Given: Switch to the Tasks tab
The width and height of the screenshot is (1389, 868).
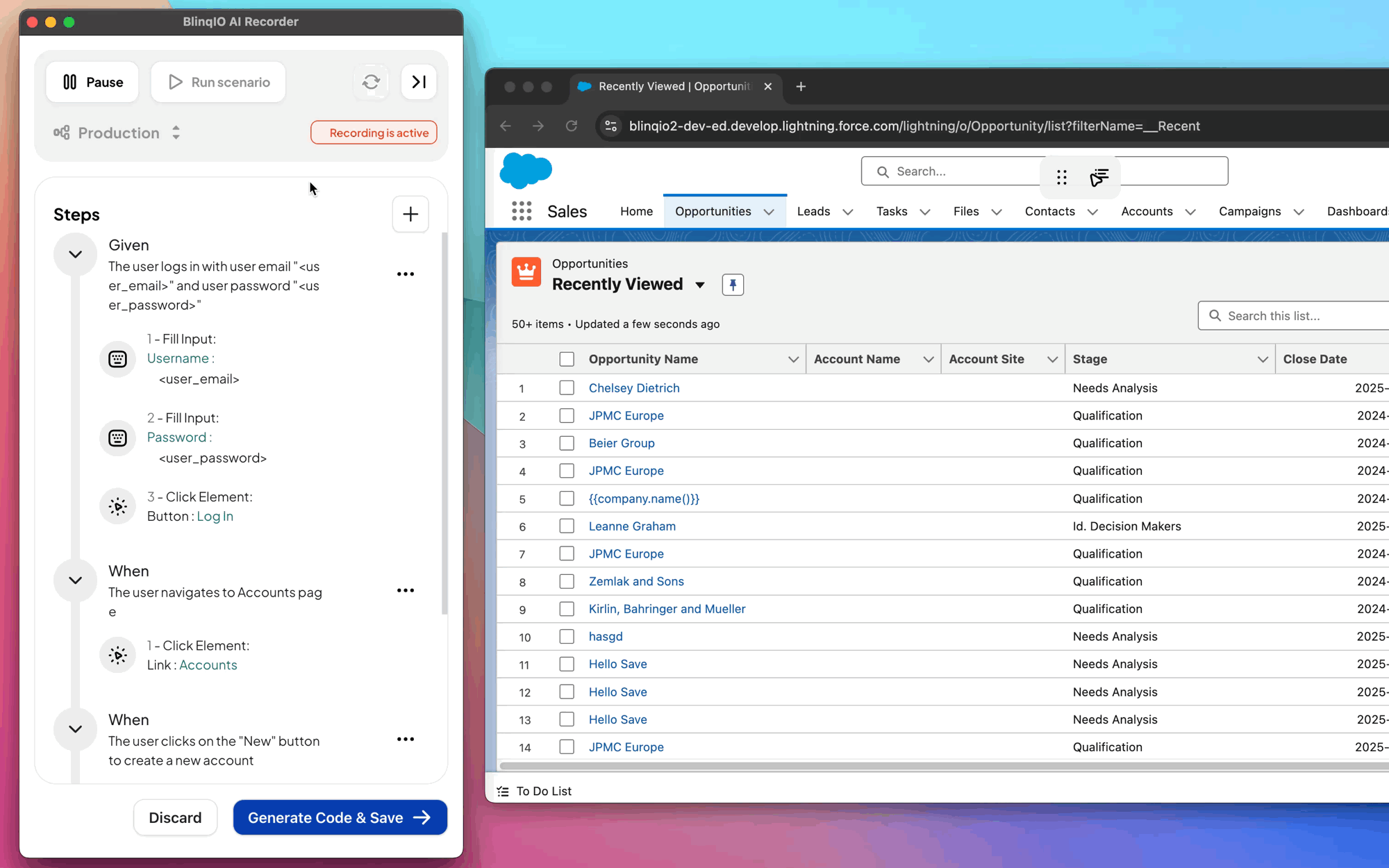Looking at the screenshot, I should point(892,211).
